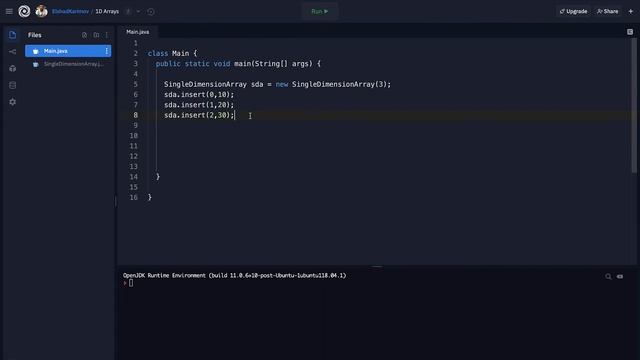Screen dimensions: 640x360
Task: Click the console prompt input
Action: 131,283
